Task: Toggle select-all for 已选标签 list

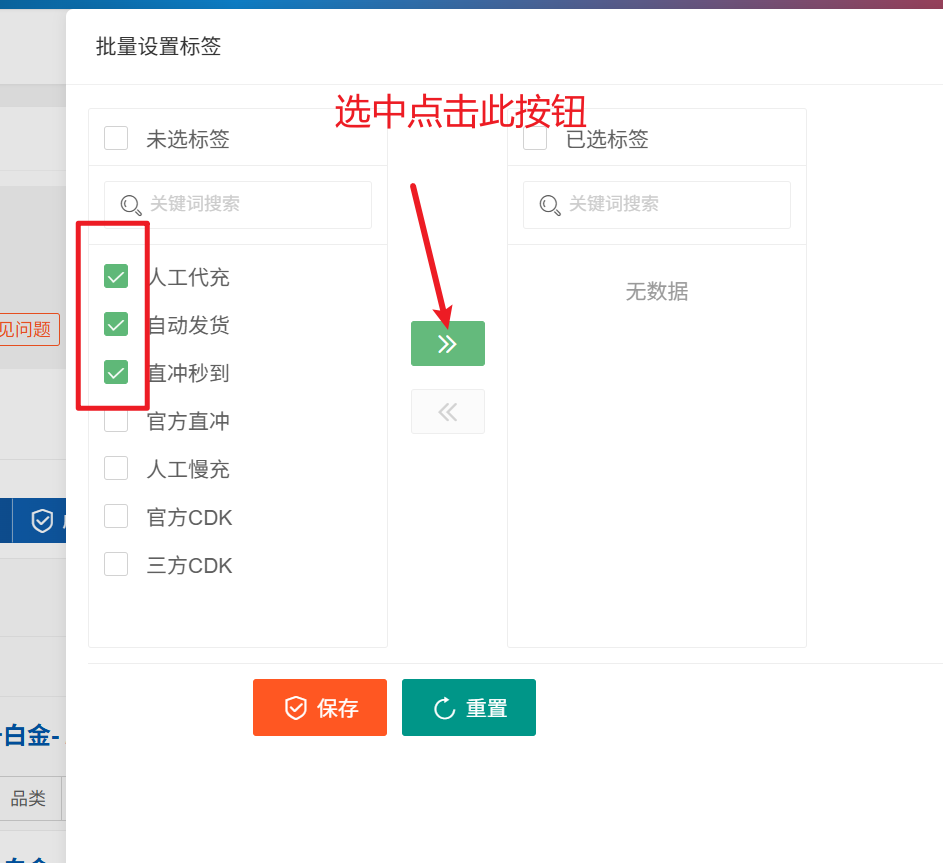Action: [535, 139]
